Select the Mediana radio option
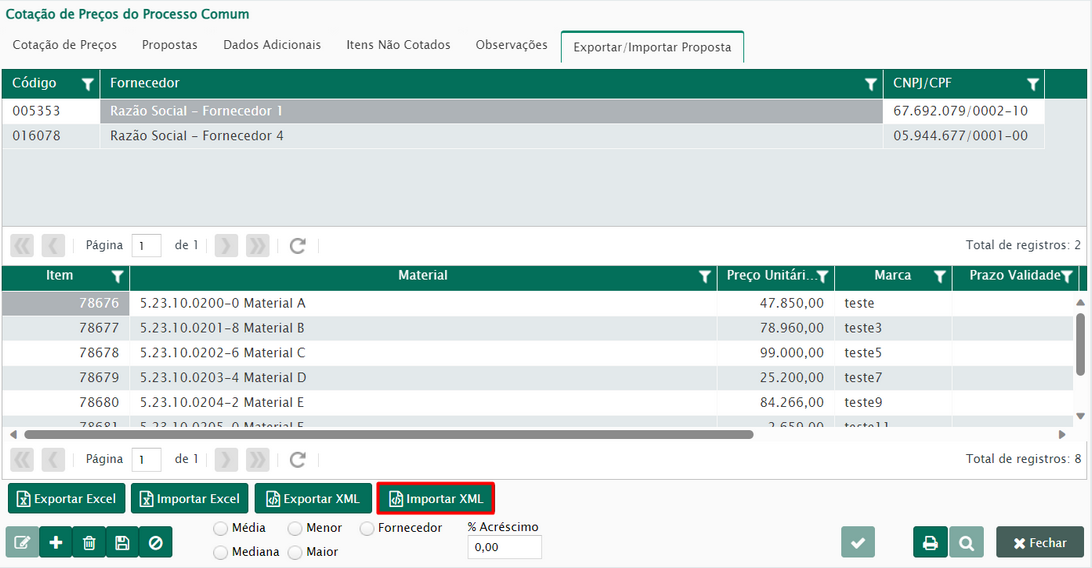 coord(221,552)
